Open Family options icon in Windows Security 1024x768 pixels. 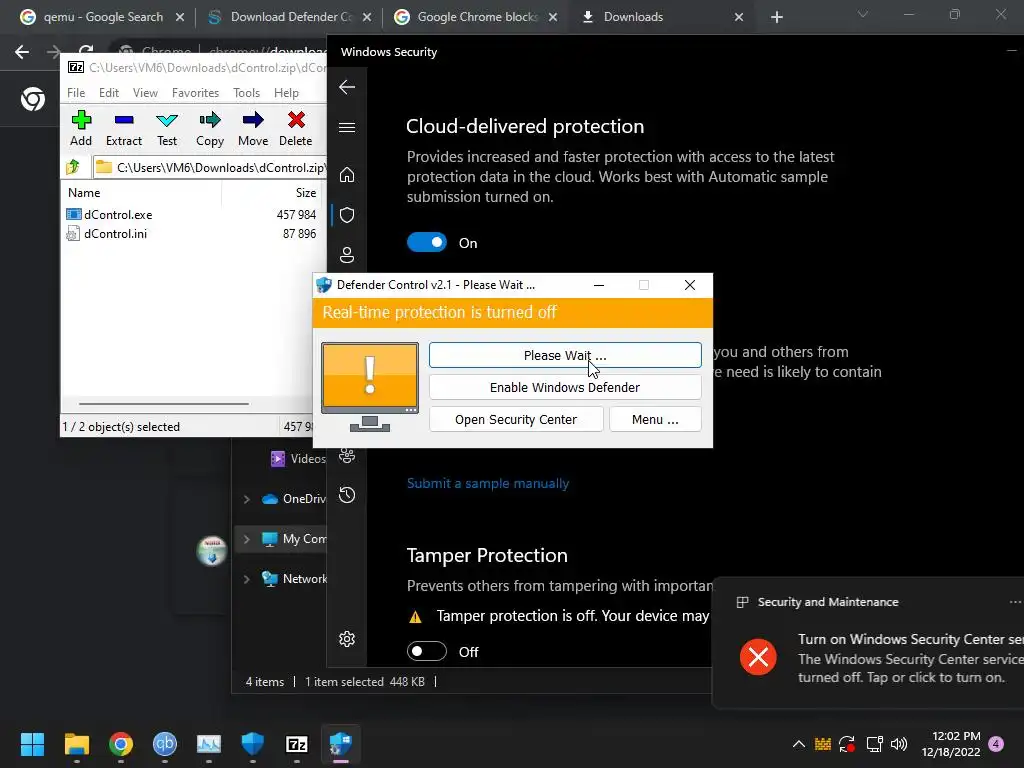(x=347, y=456)
